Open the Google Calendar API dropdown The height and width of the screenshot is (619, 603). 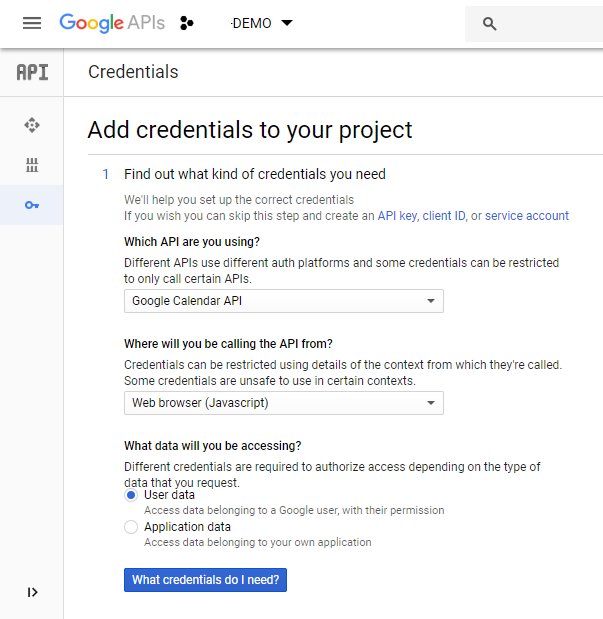coord(284,301)
